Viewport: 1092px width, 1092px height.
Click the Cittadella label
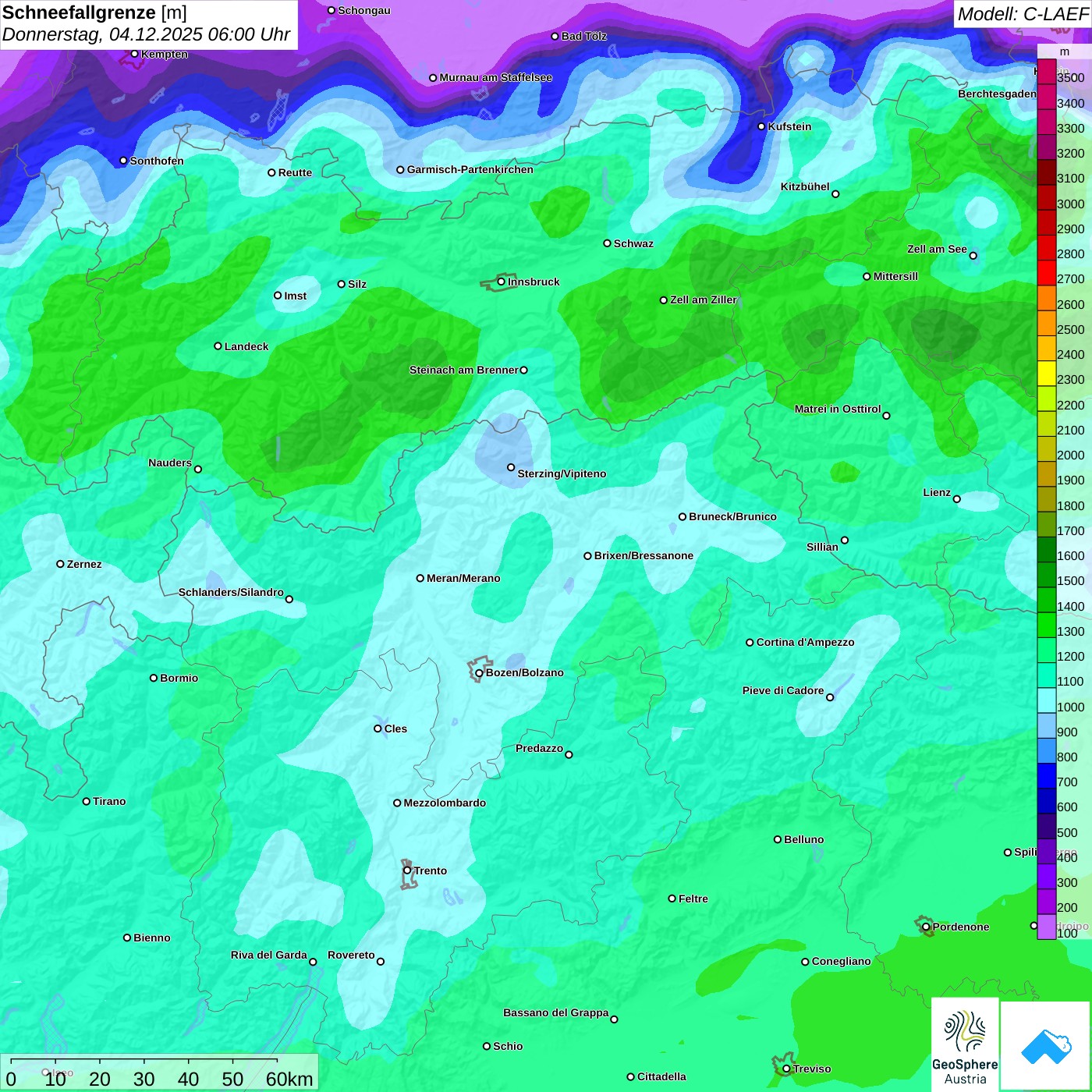point(661,1076)
